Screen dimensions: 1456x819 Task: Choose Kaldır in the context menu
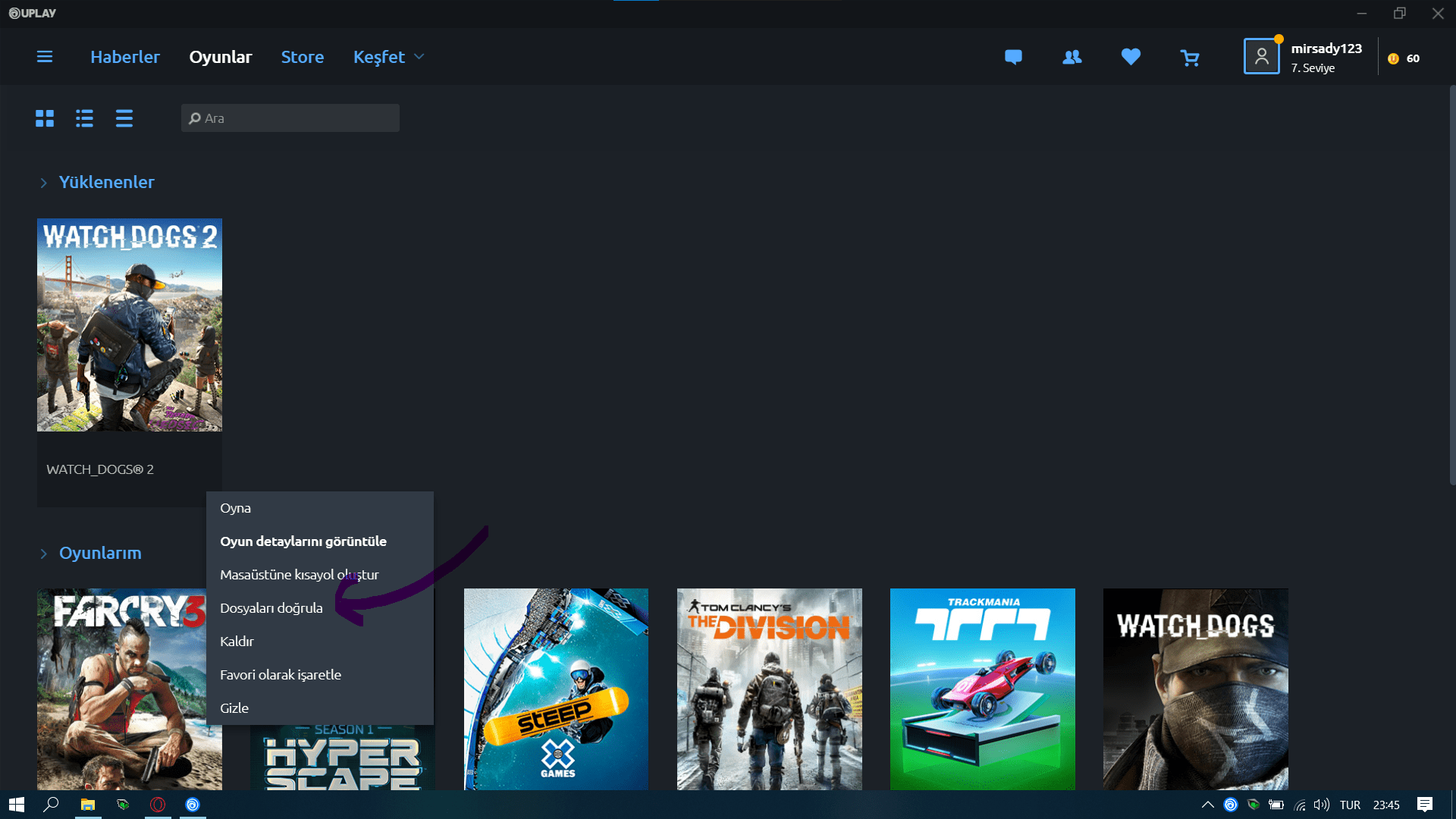tap(237, 642)
